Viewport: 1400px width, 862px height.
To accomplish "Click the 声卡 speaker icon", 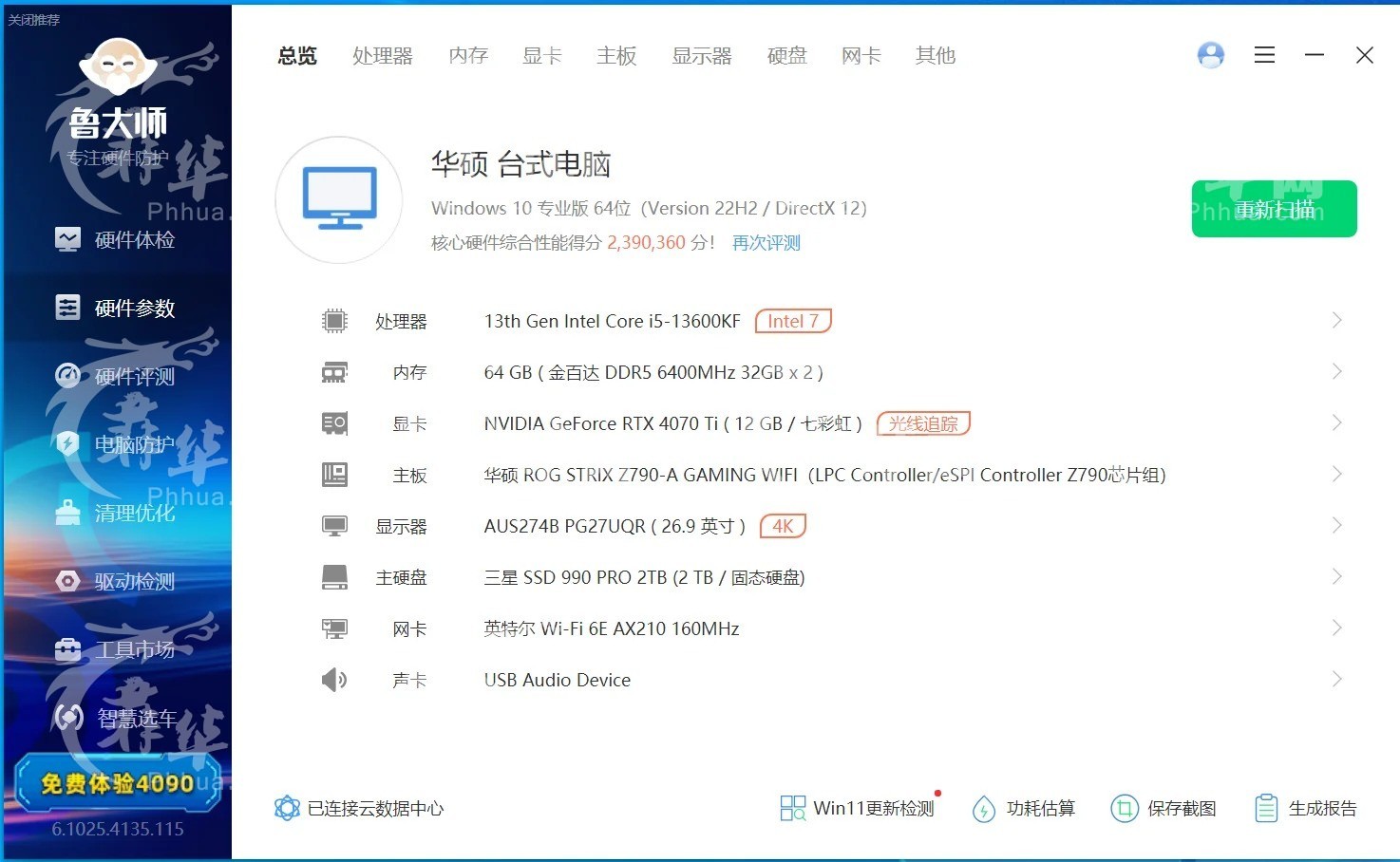I will (x=334, y=680).
